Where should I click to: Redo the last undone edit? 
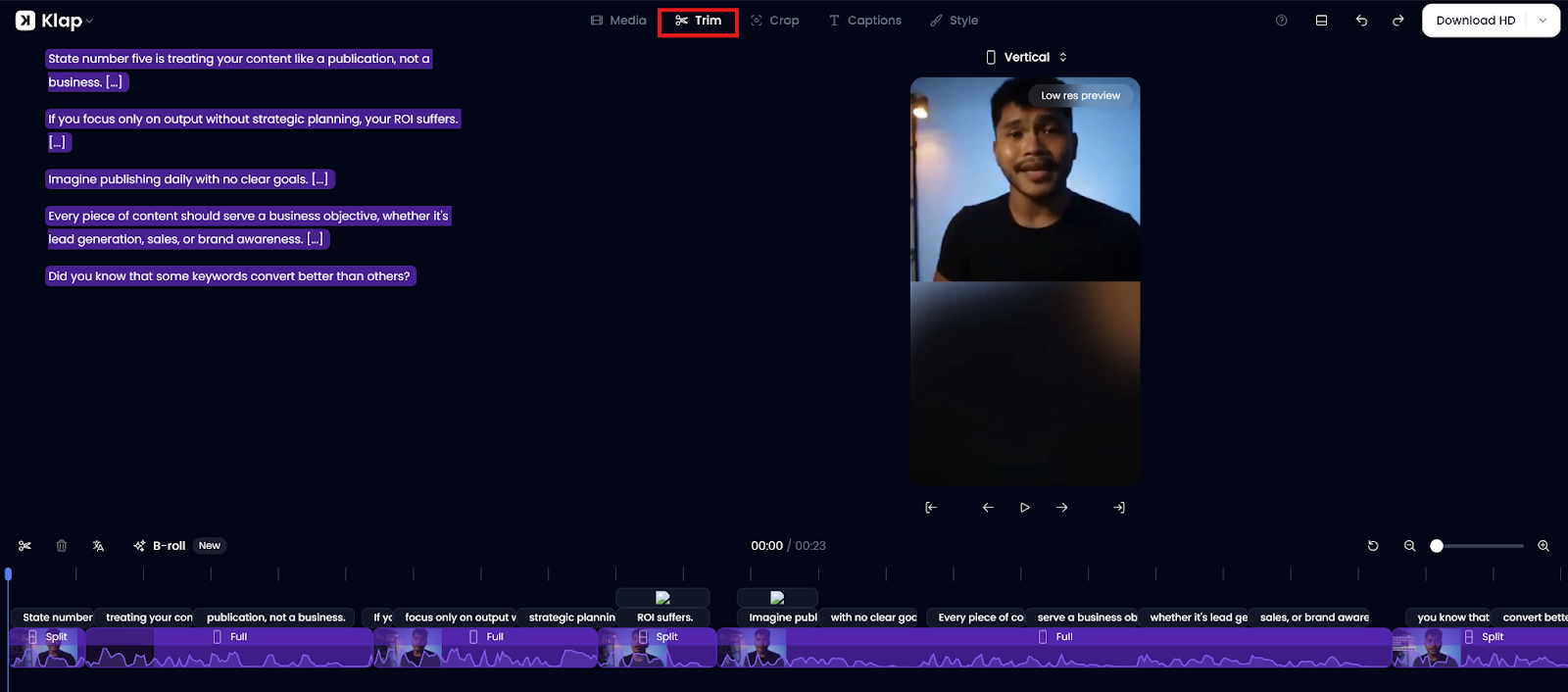[x=1397, y=21]
